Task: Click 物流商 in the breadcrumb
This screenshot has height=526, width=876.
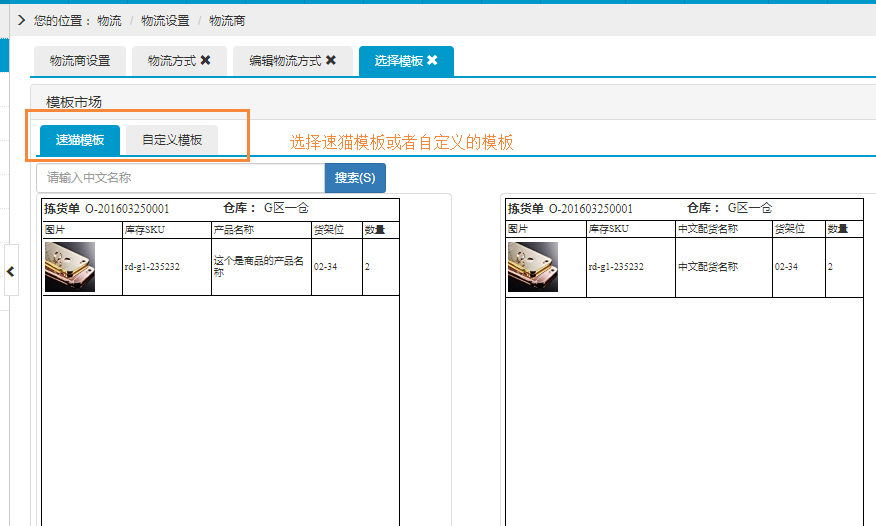Action: pyautogui.click(x=227, y=21)
